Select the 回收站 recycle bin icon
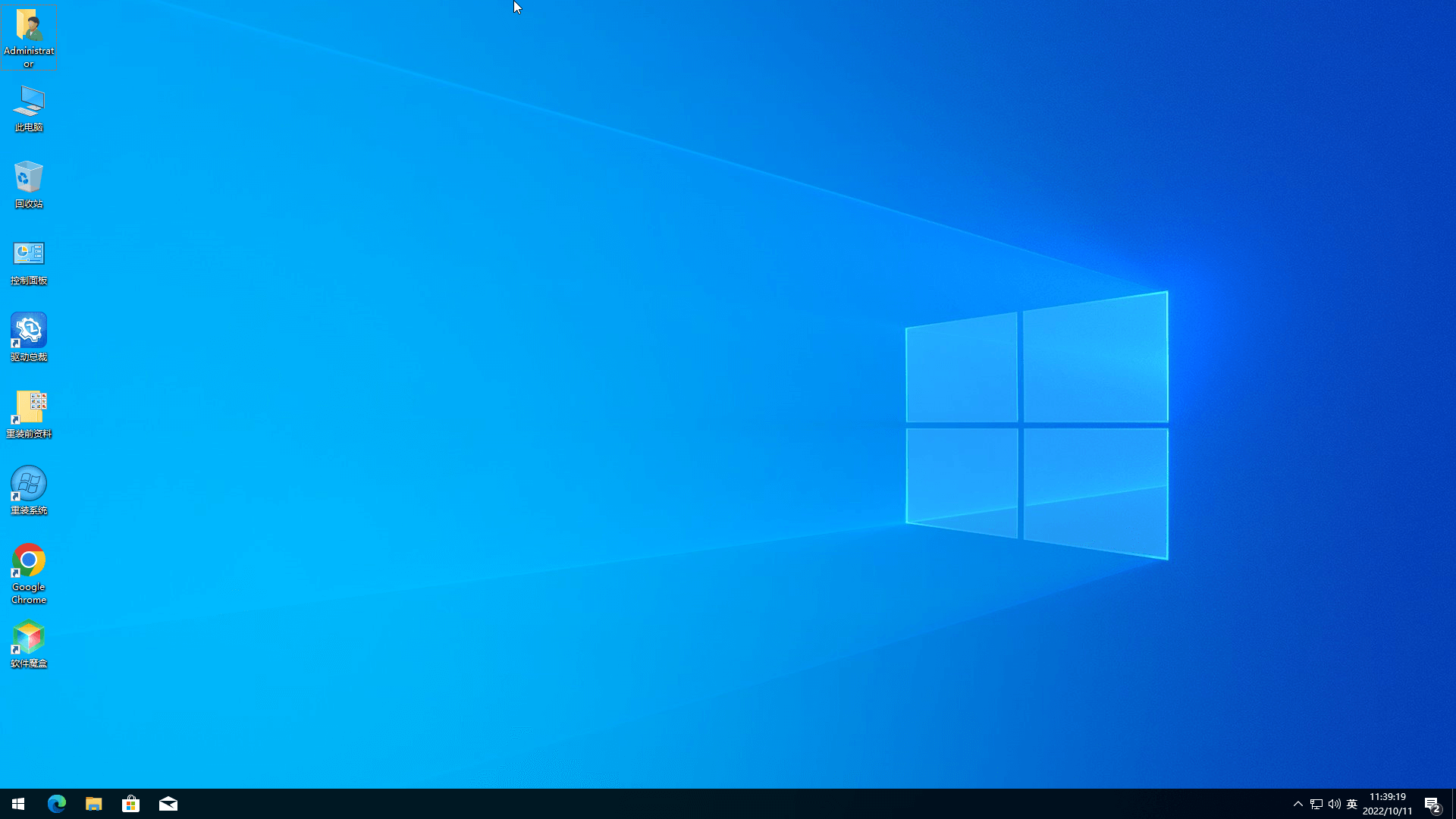The width and height of the screenshot is (1456, 819). pyautogui.click(x=29, y=179)
